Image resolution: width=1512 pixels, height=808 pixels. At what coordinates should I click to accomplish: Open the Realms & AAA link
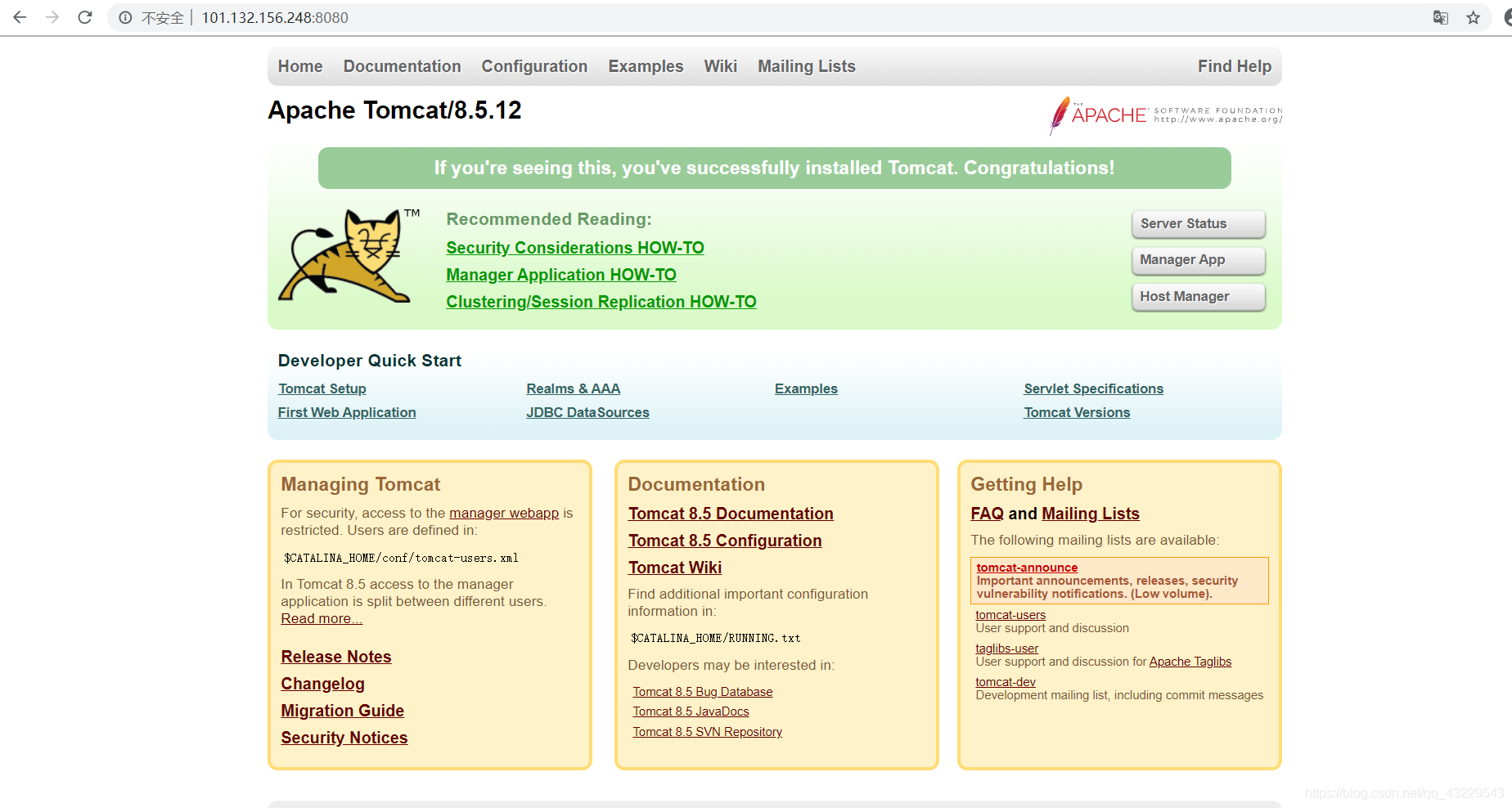[x=574, y=388]
